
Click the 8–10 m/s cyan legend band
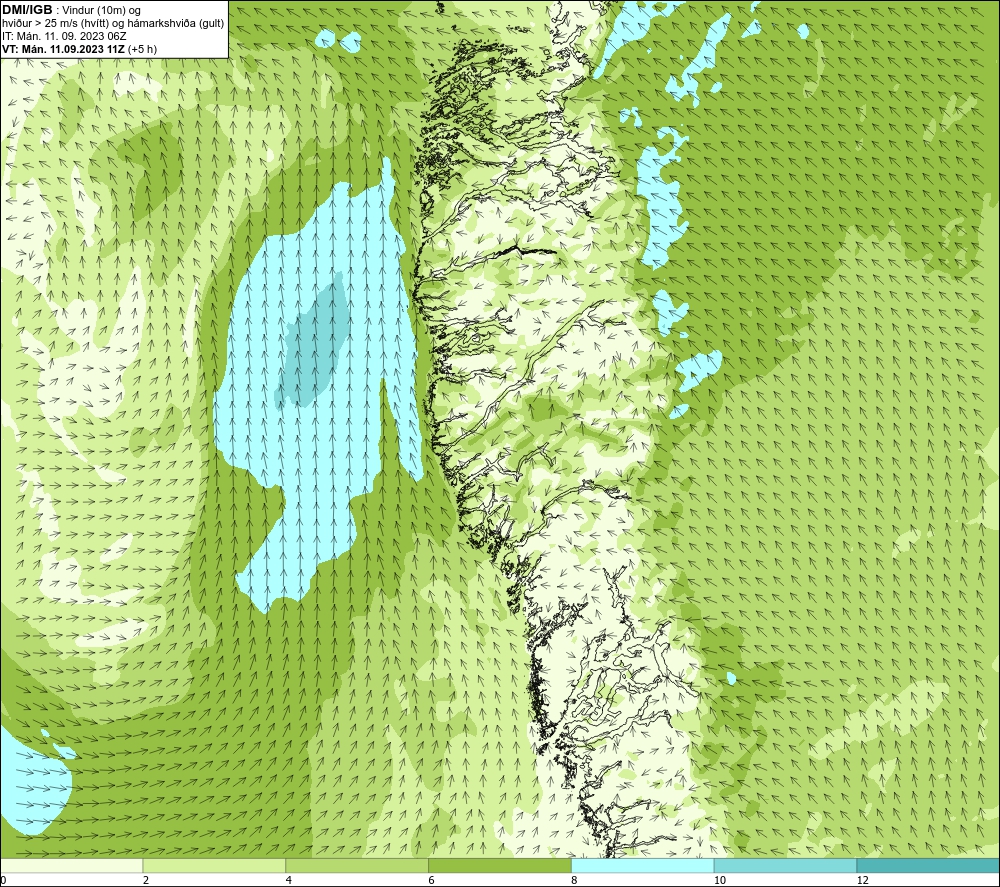(643, 866)
